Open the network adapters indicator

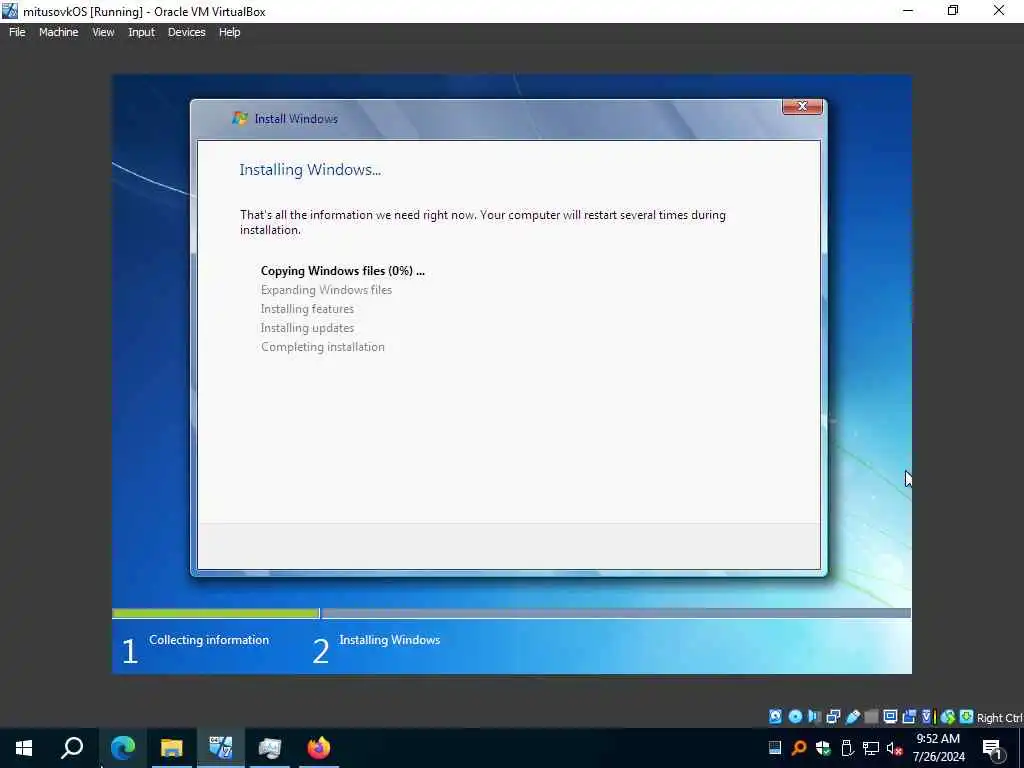pos(833,716)
